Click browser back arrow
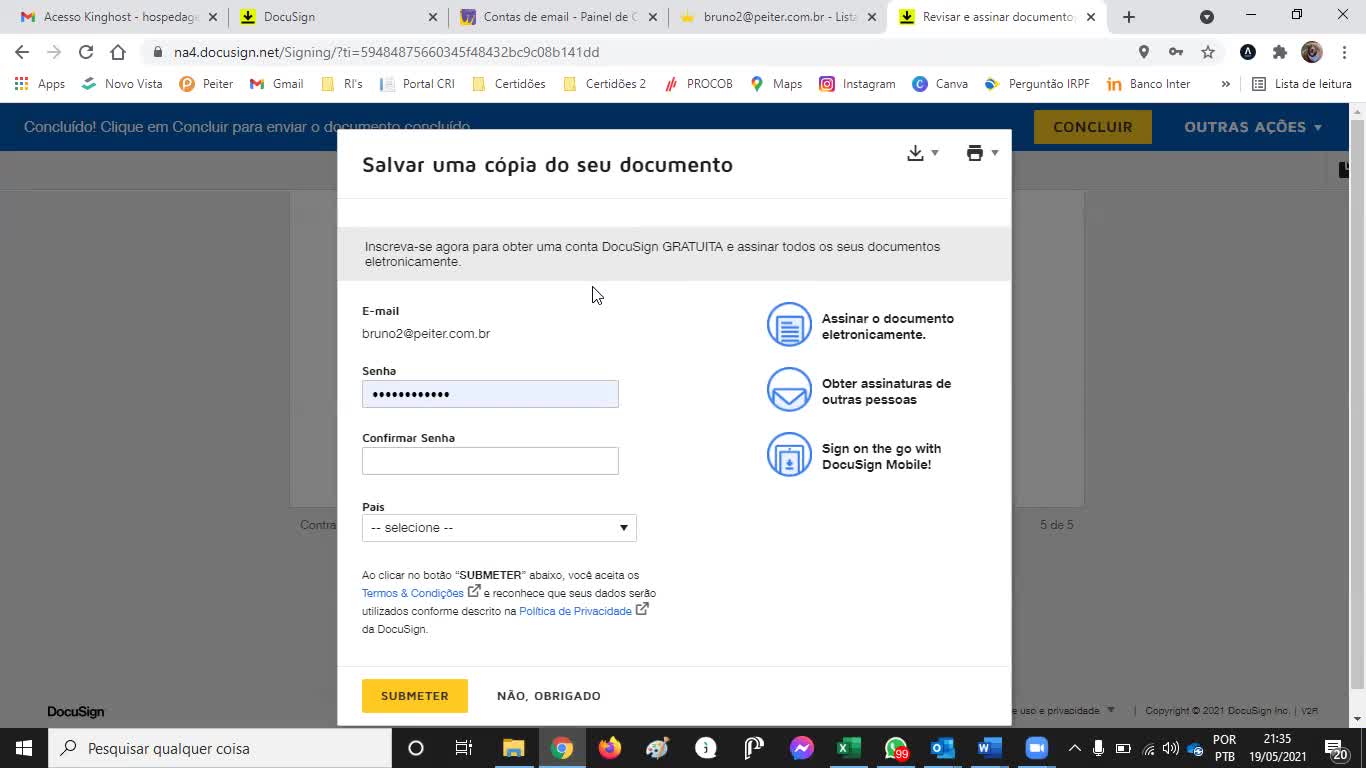 coord(22,52)
